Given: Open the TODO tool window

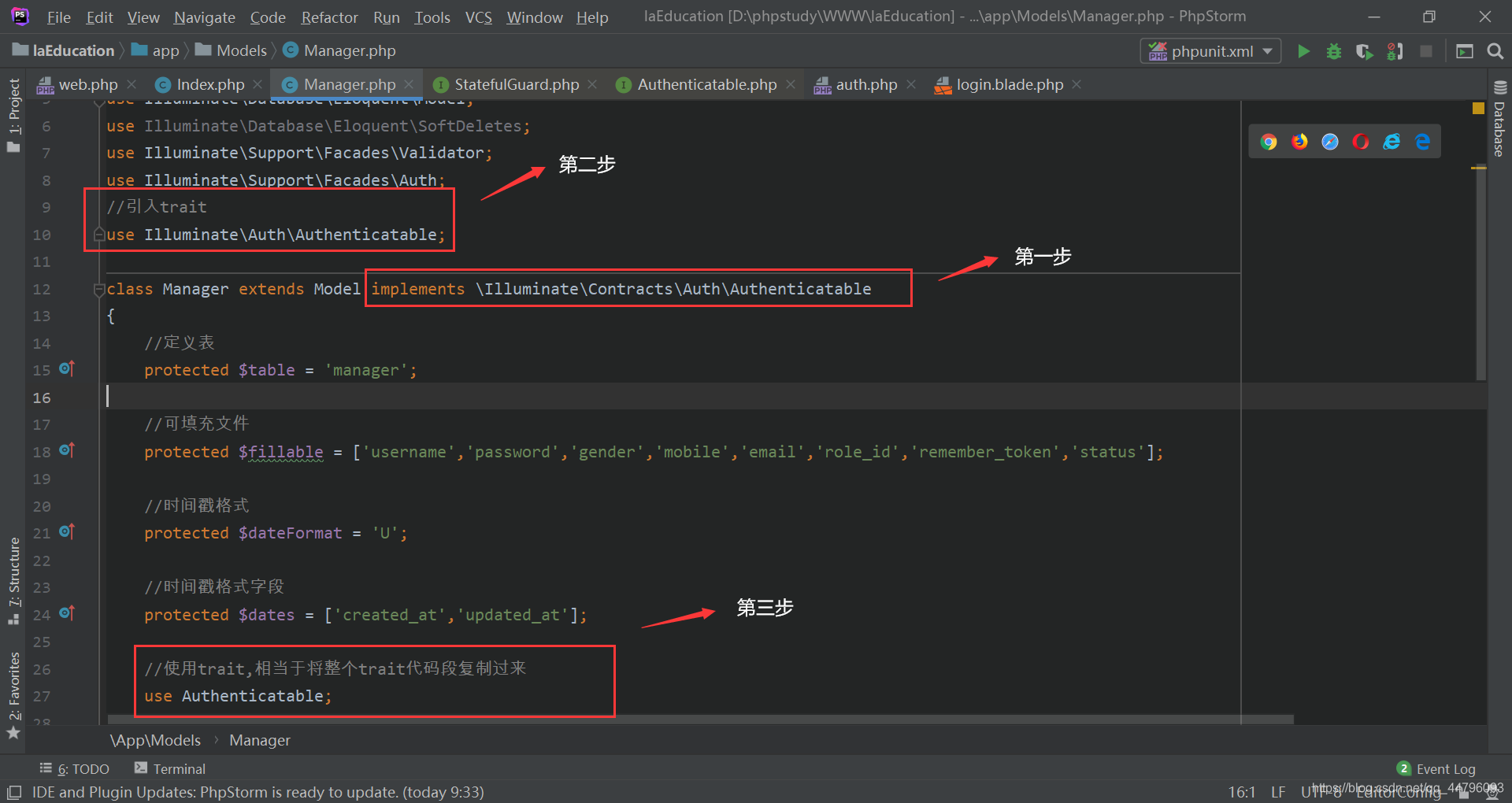Looking at the screenshot, I should tap(75, 769).
